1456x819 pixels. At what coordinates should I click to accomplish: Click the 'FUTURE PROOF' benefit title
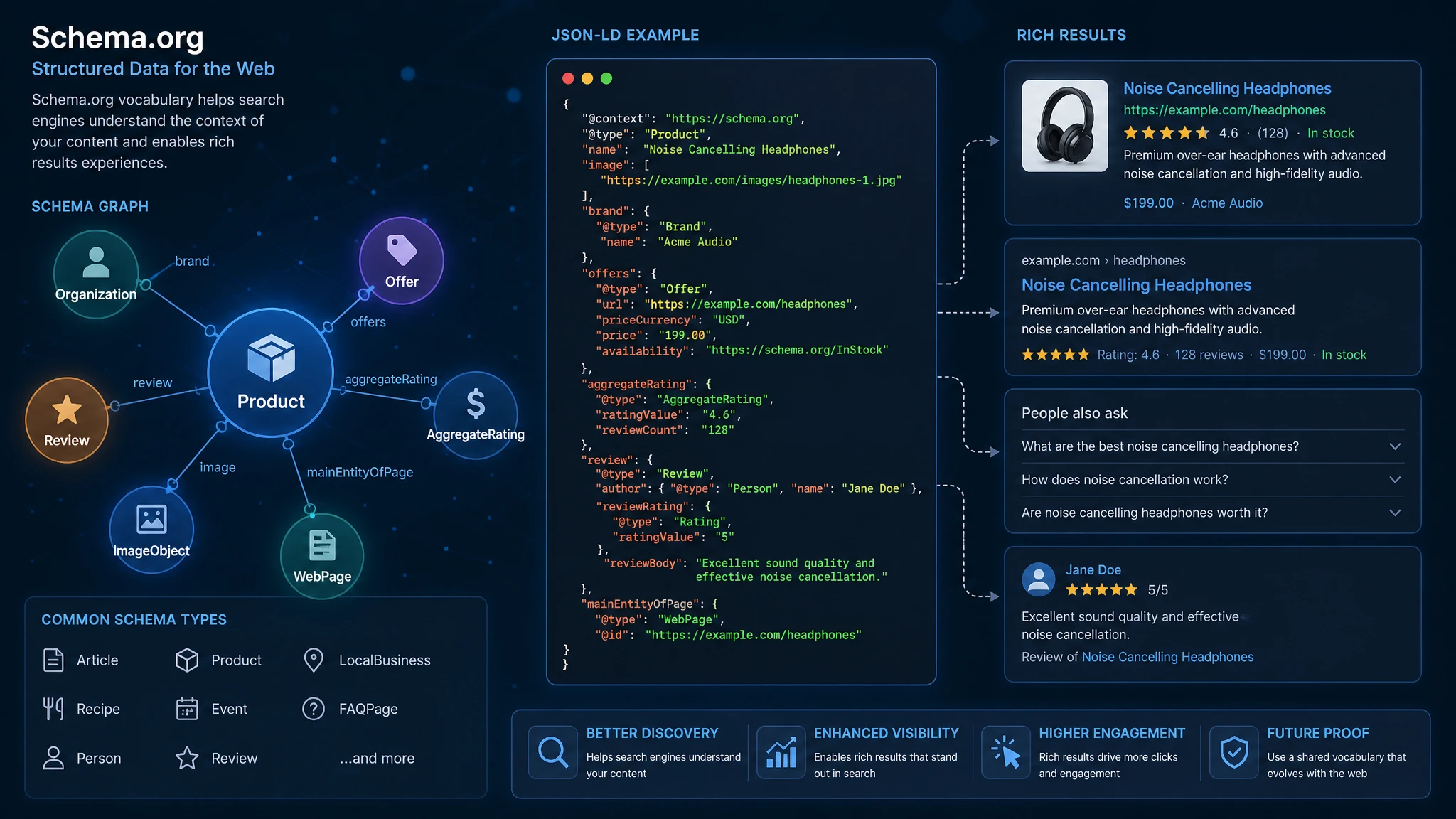click(1317, 733)
